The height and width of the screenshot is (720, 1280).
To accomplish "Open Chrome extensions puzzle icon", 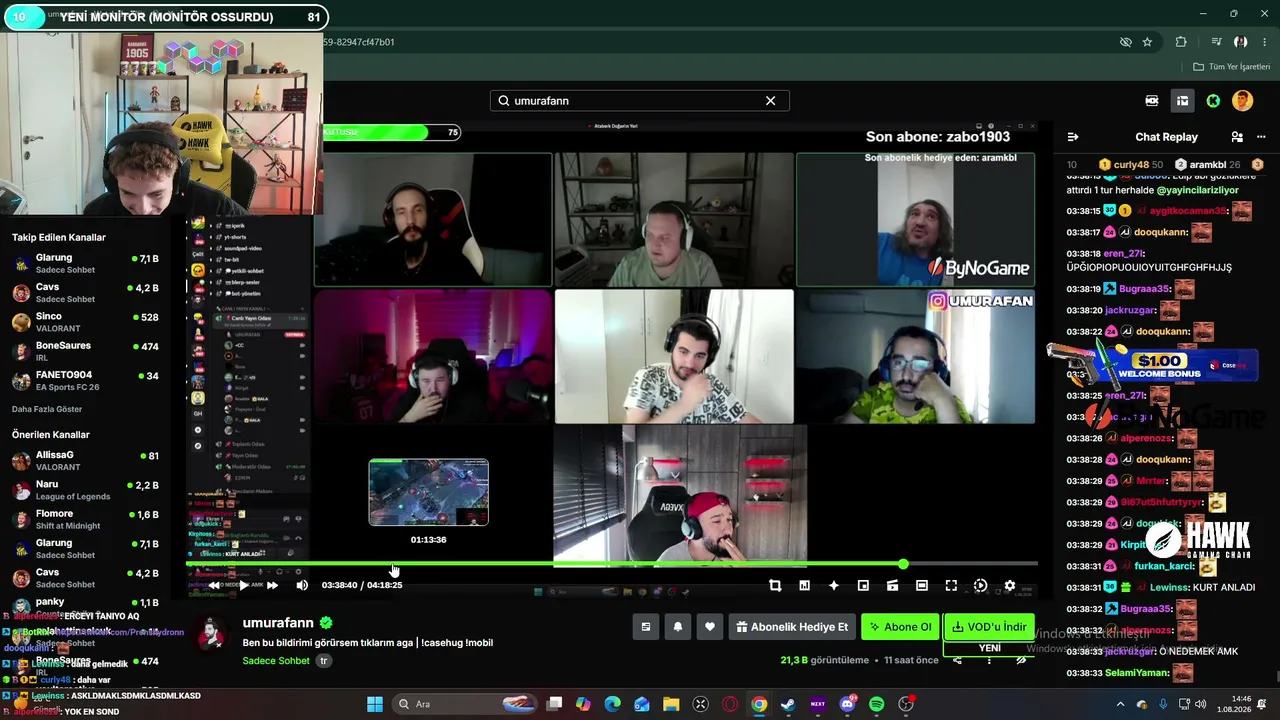I will 1181,42.
